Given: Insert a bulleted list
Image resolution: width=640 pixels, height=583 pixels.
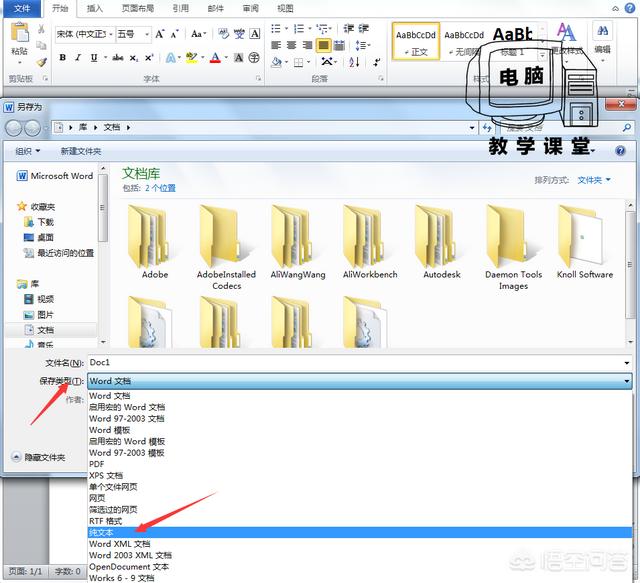Looking at the screenshot, I should coord(276,28).
